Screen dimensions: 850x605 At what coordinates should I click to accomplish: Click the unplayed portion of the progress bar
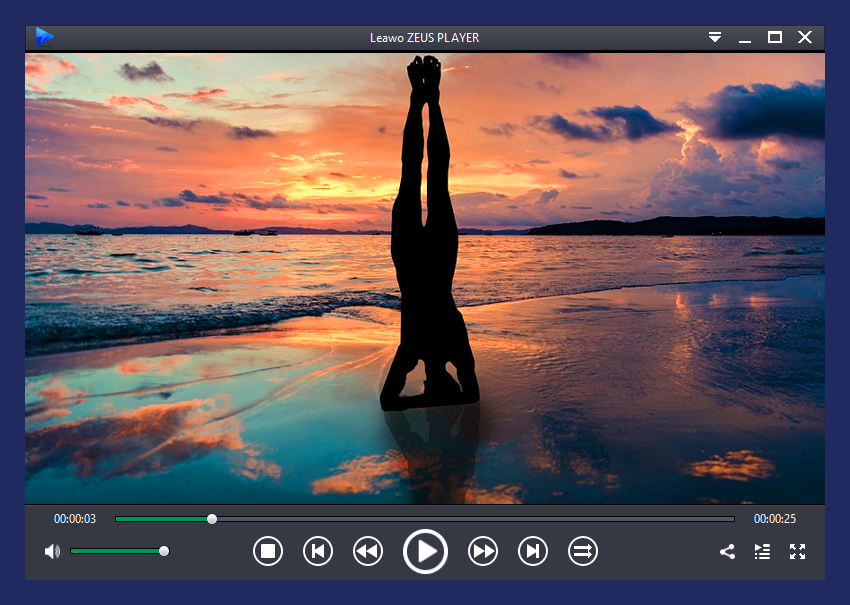pyautogui.click(x=480, y=519)
